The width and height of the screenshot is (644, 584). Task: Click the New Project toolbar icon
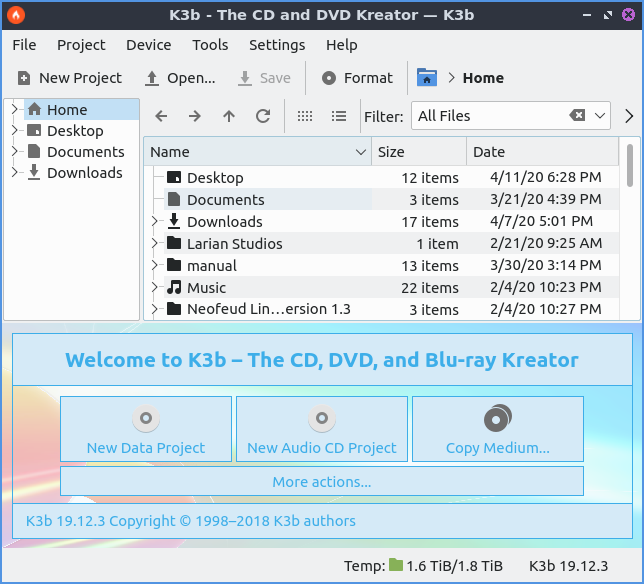pos(24,78)
